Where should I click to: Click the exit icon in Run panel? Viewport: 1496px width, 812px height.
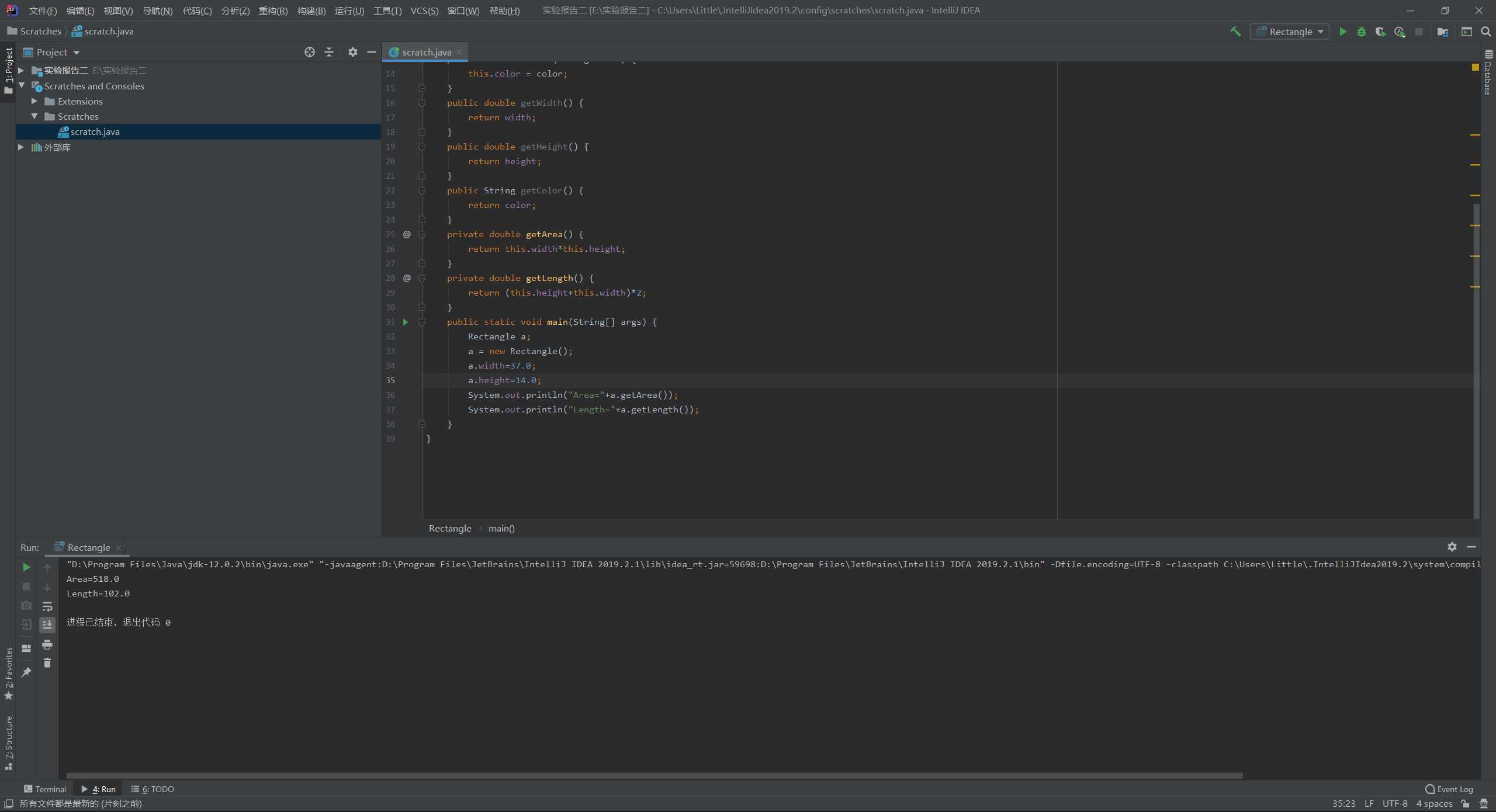pyautogui.click(x=26, y=624)
